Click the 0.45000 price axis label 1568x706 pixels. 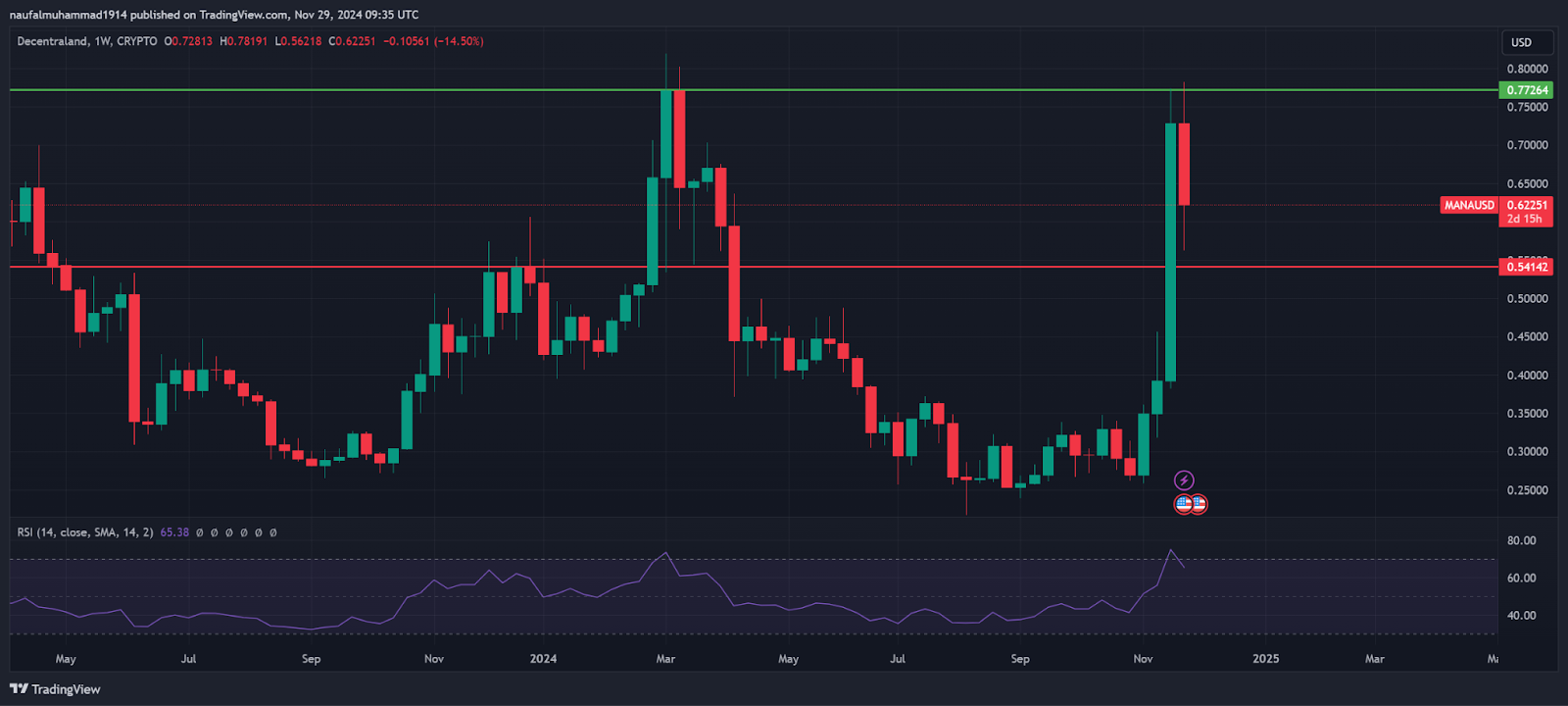pyautogui.click(x=1528, y=336)
